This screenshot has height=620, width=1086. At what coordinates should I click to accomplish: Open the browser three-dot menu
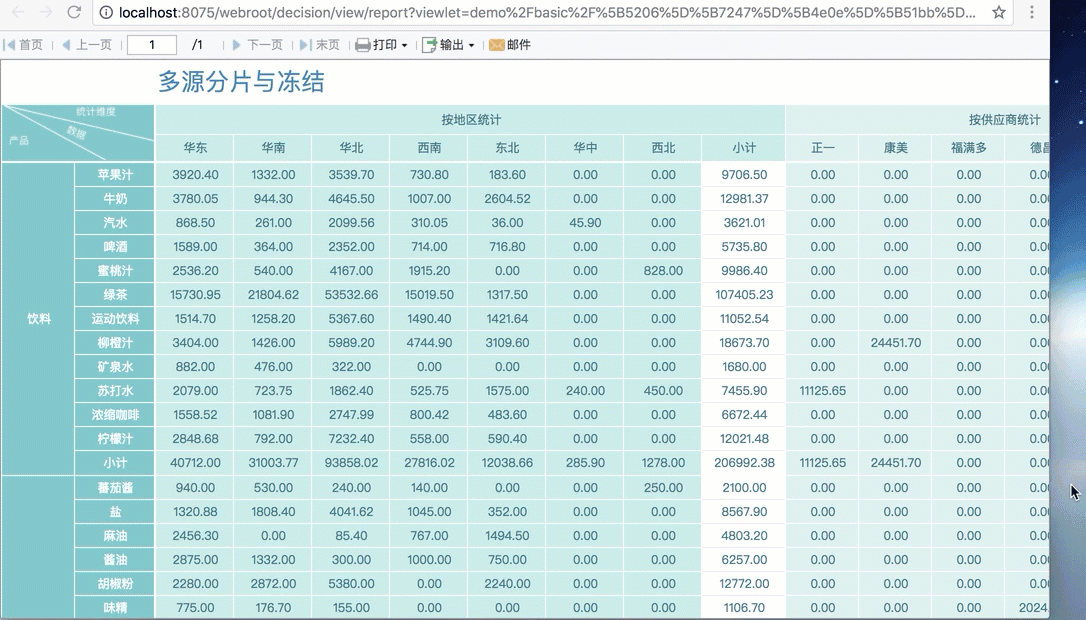[x=1031, y=12]
